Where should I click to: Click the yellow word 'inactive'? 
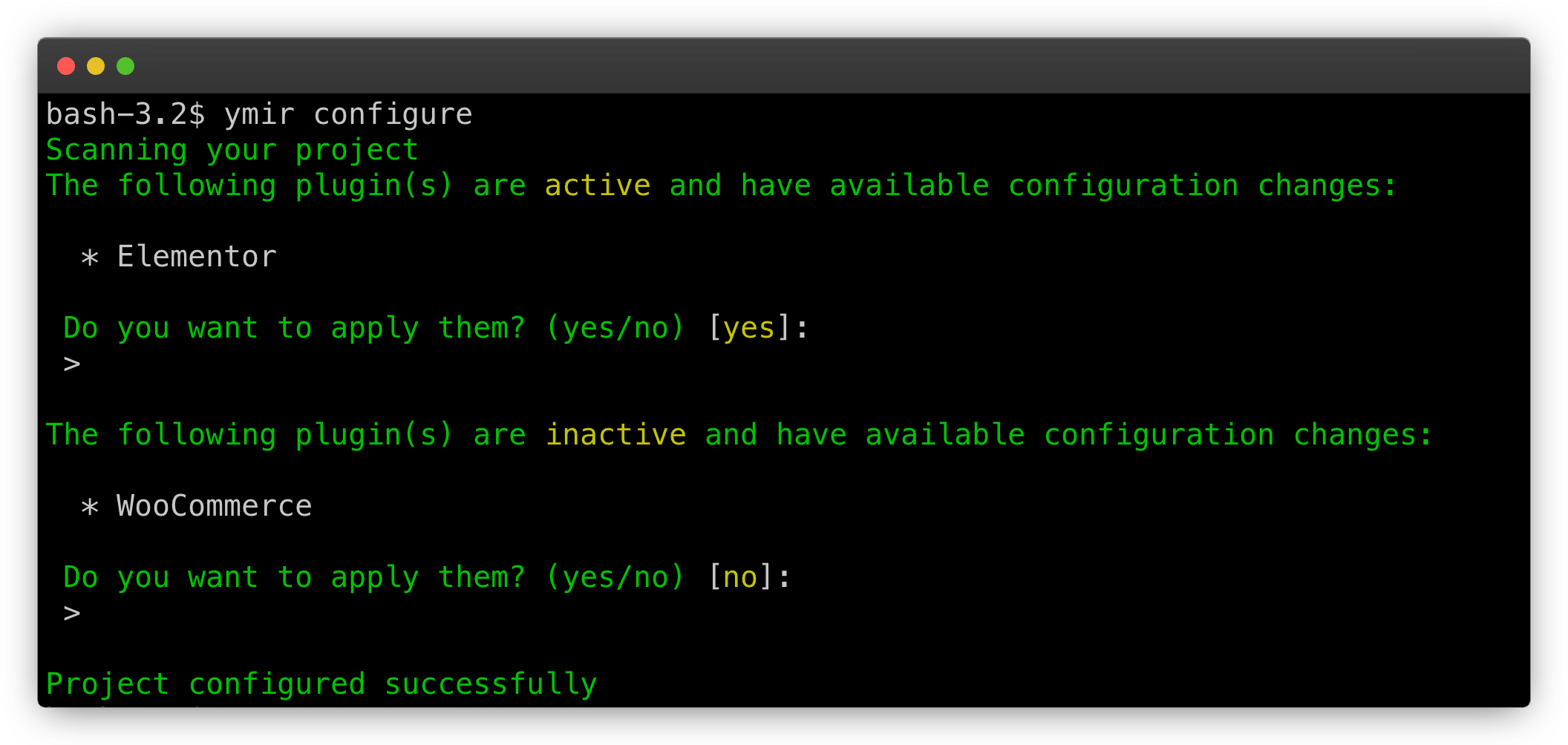pos(615,435)
